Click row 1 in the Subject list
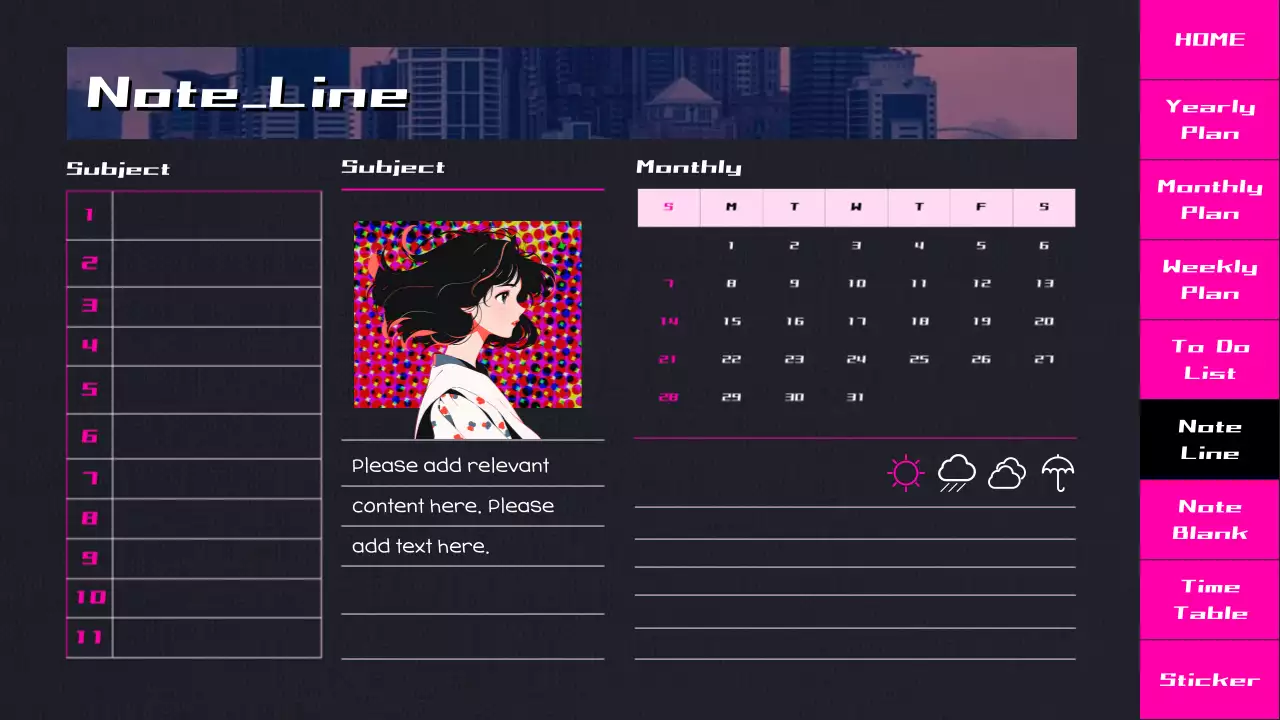 tap(216, 215)
